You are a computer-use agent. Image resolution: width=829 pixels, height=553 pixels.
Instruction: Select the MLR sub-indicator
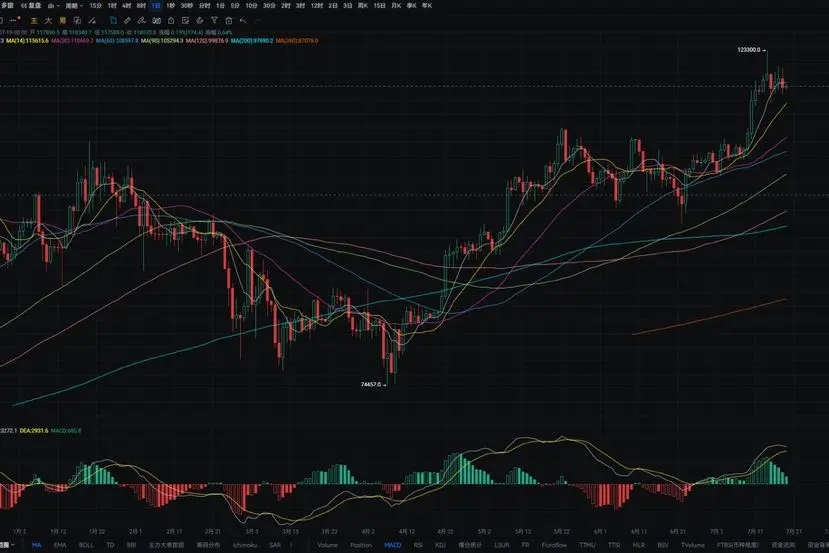pyautogui.click(x=639, y=545)
